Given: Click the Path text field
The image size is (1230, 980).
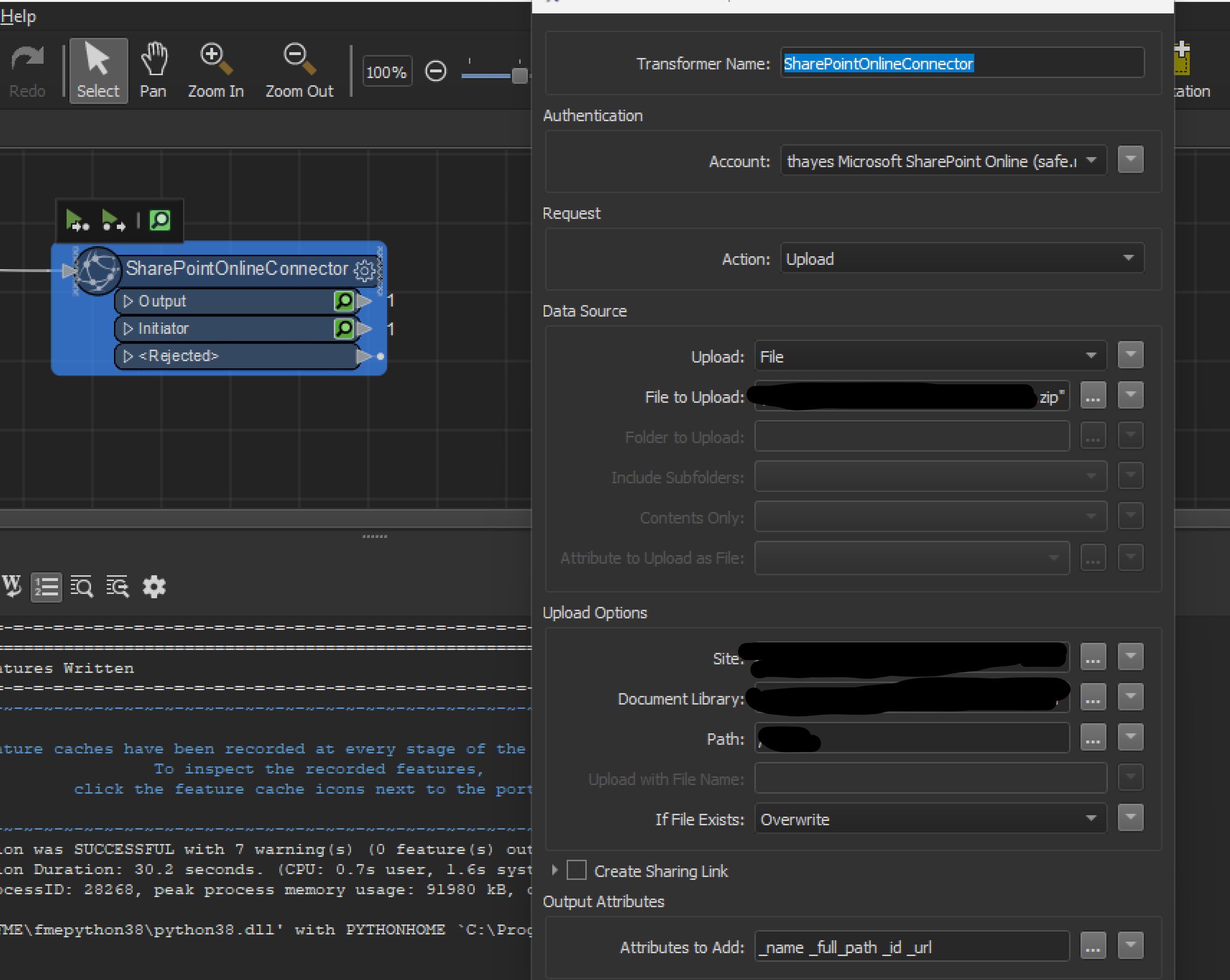Looking at the screenshot, I should pyautogui.click(x=911, y=738).
